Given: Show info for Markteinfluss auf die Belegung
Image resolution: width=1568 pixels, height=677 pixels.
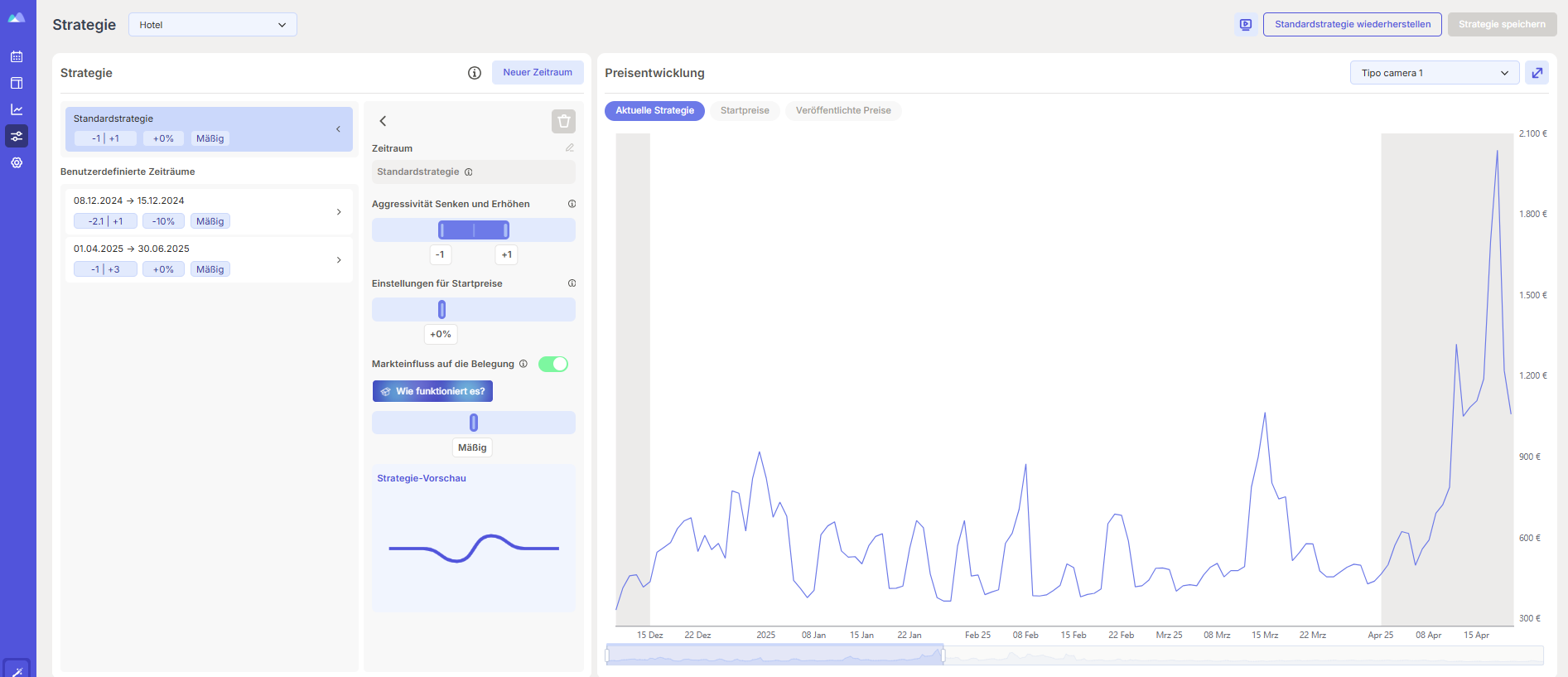Looking at the screenshot, I should click(523, 364).
